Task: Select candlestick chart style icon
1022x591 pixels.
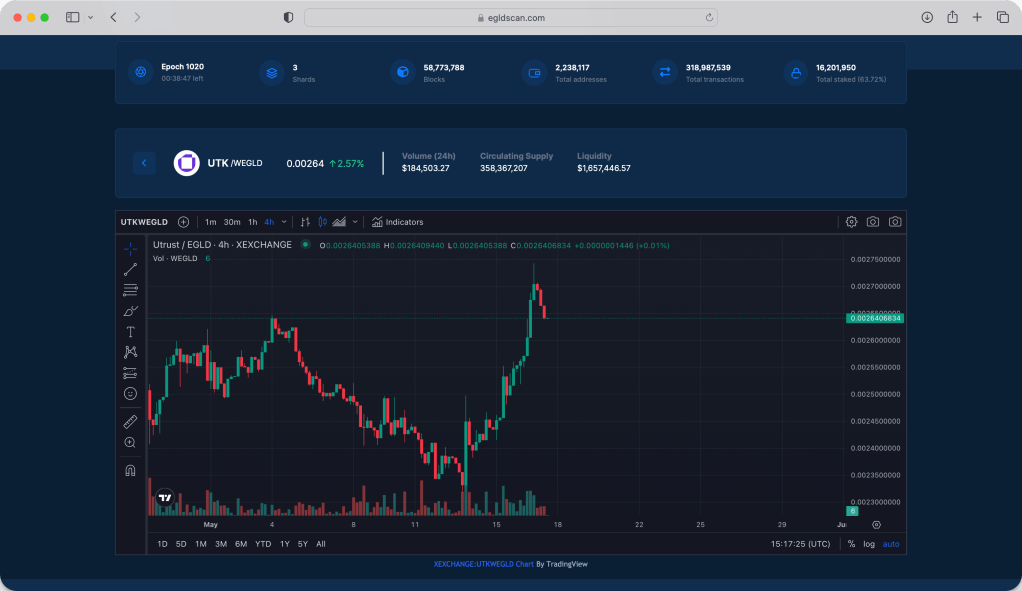Action: 322,222
